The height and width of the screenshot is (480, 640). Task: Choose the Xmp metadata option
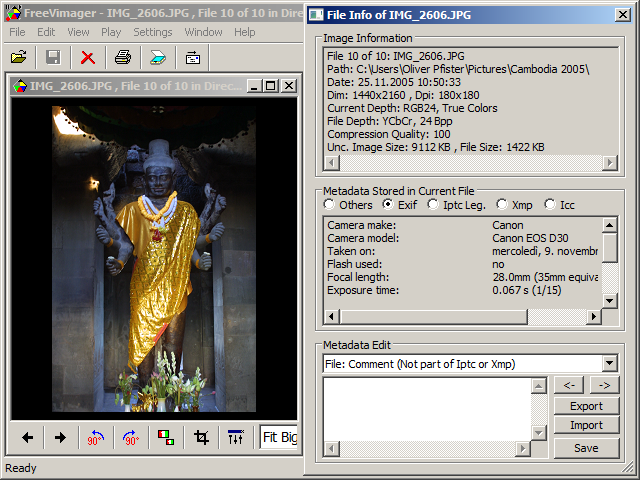click(502, 205)
